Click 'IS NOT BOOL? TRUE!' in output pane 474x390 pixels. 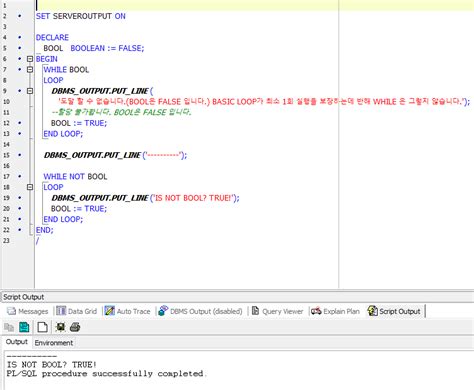pos(52,364)
